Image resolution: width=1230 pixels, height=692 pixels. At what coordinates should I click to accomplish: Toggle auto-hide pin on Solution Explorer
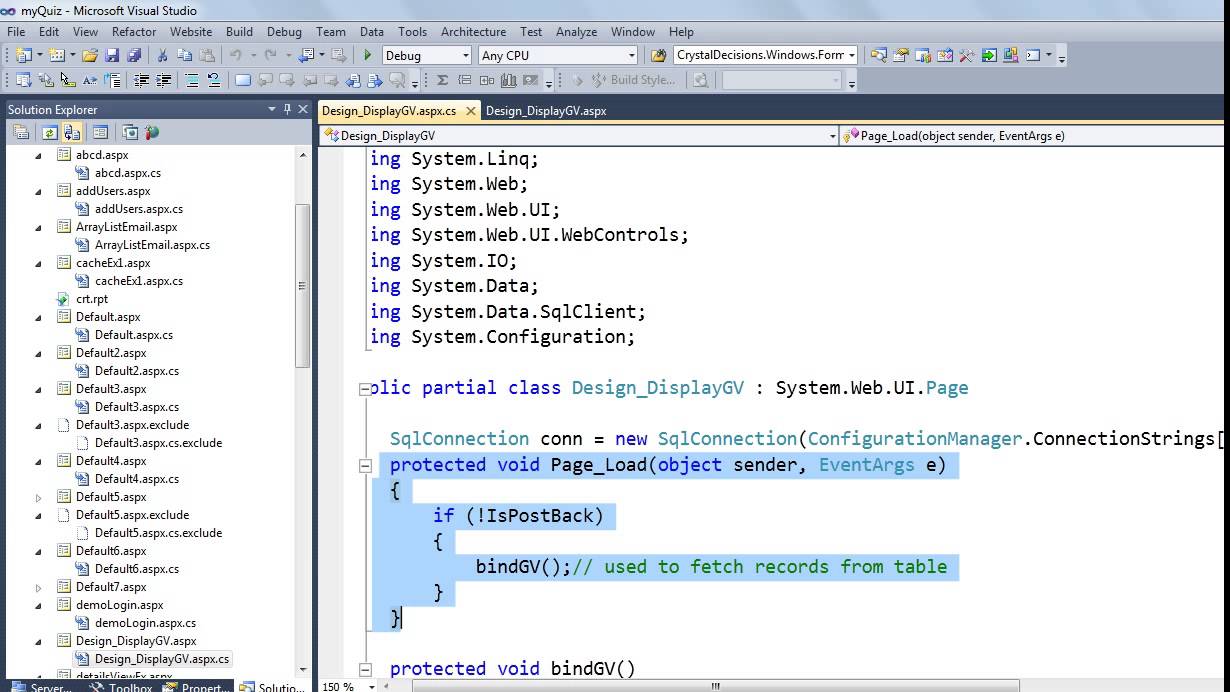pyautogui.click(x=287, y=109)
